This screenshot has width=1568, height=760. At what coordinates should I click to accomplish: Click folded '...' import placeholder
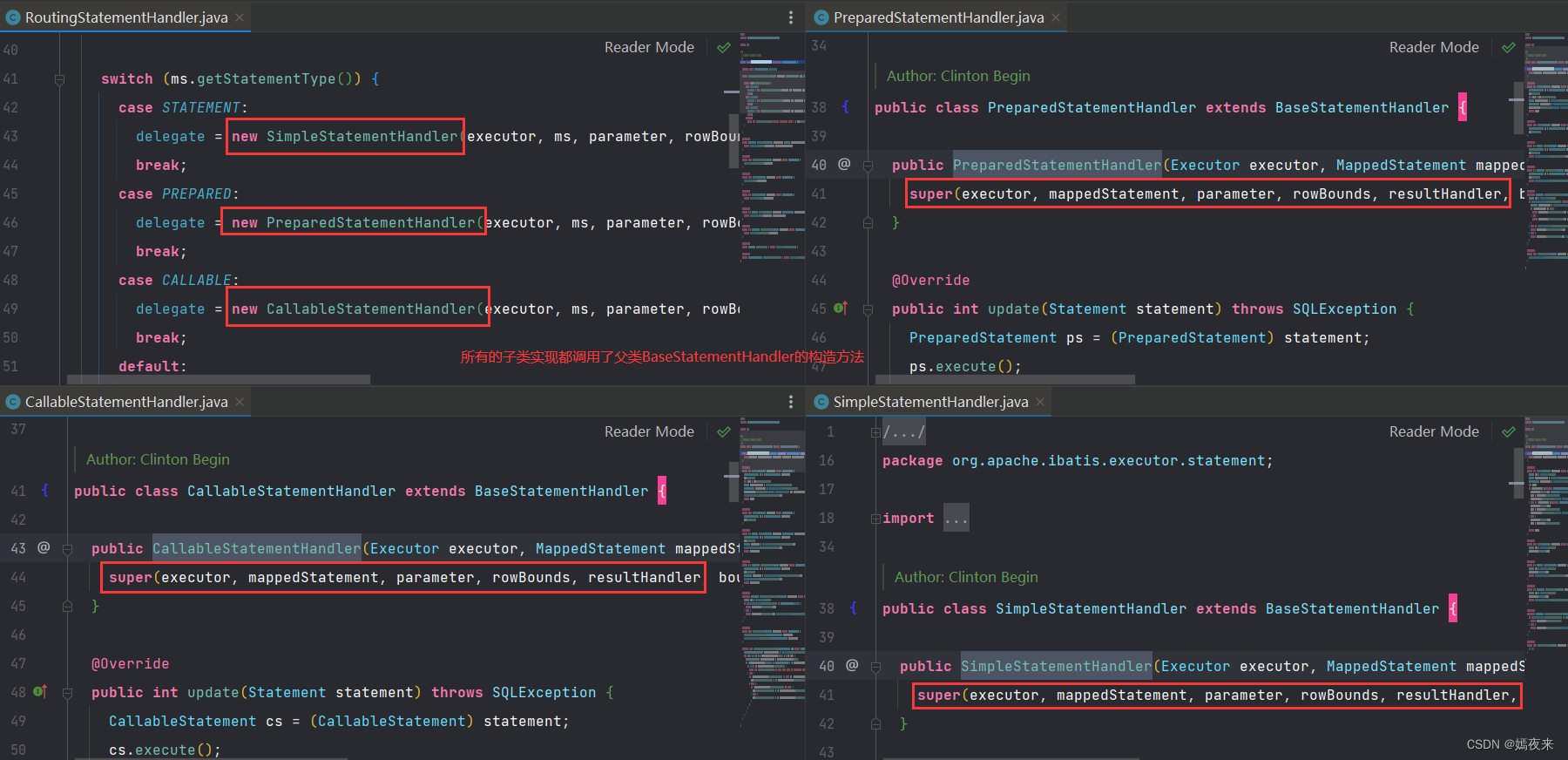(x=956, y=518)
